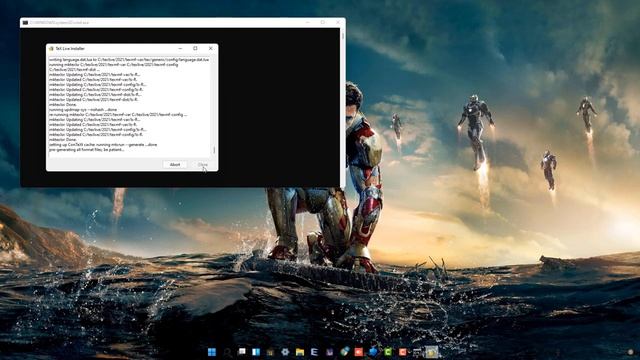This screenshot has height=360, width=640.
Task: Open File Explorer folder icon on taskbar
Action: pyautogui.click(x=300, y=352)
